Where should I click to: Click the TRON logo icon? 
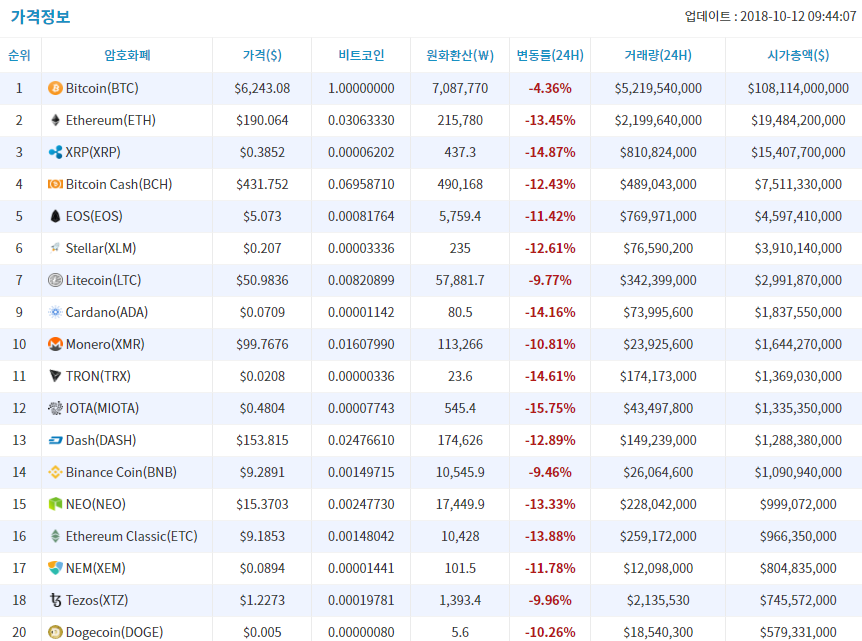pos(55,376)
